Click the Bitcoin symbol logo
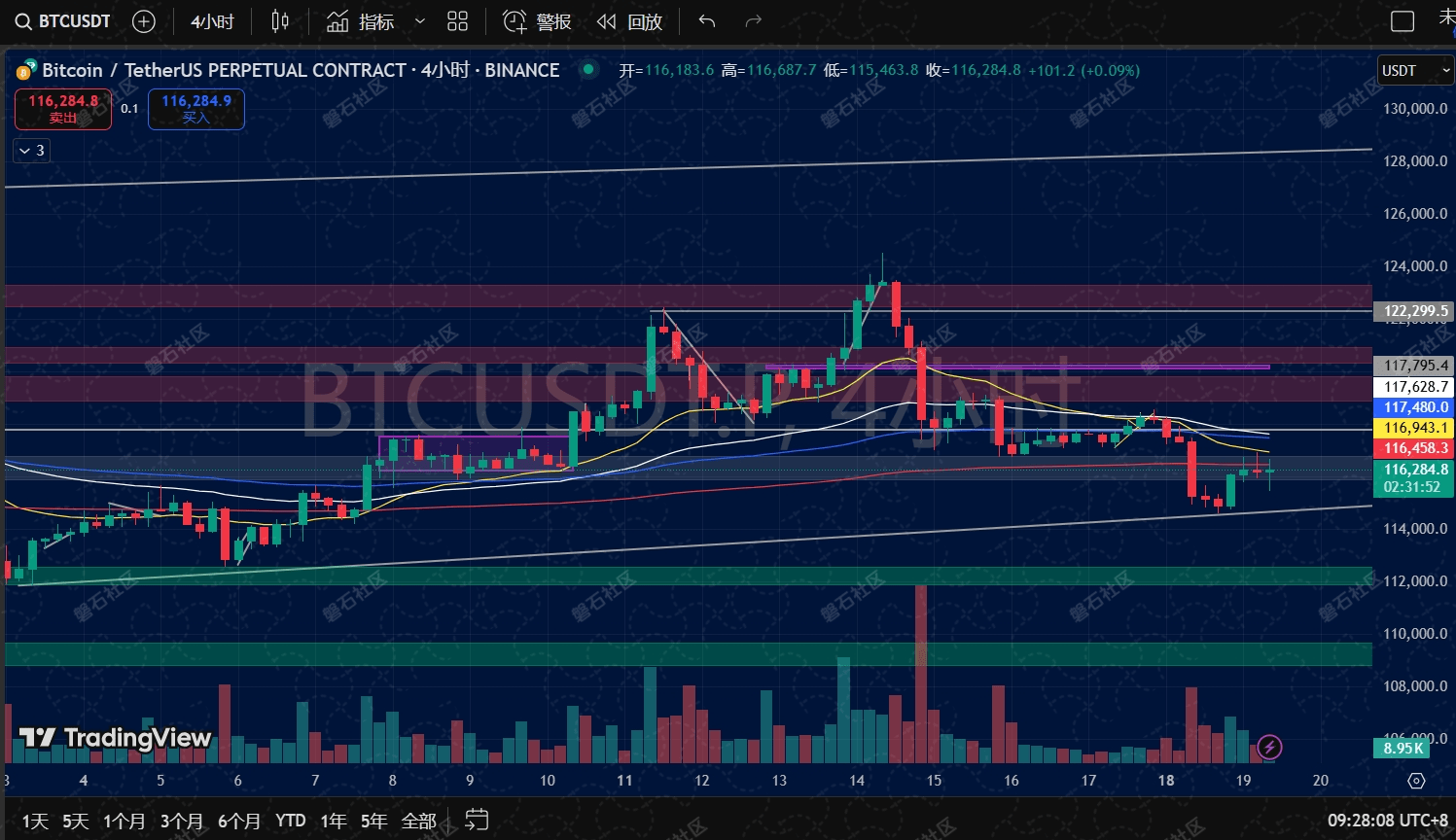1456x840 pixels. coord(26,70)
